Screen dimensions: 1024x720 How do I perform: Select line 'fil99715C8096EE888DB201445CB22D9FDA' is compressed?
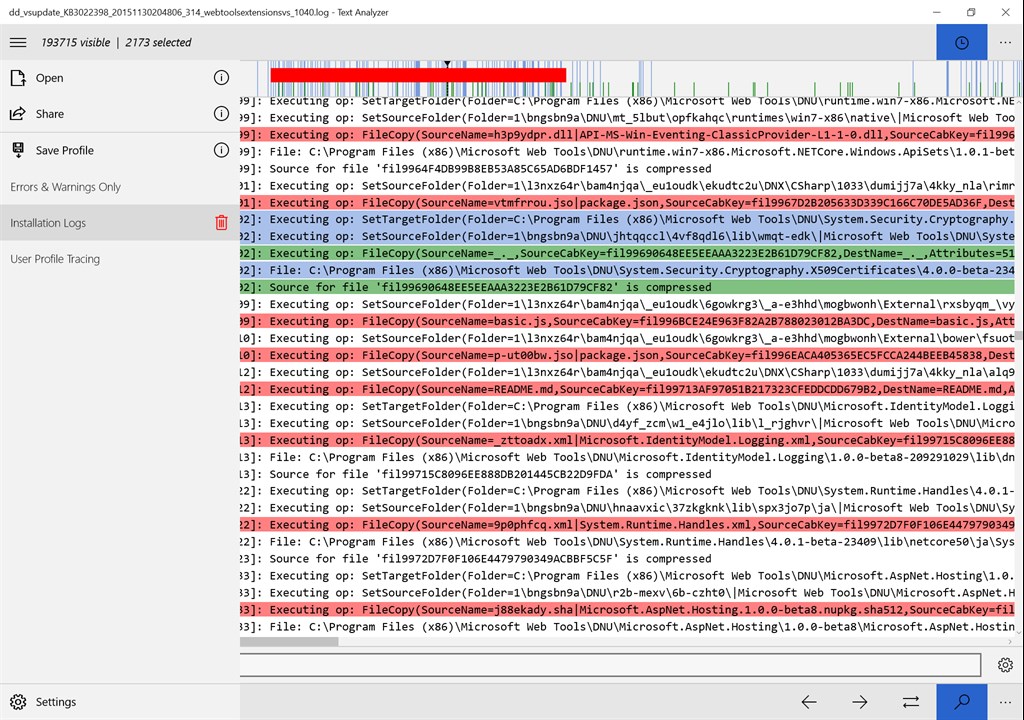[627, 474]
